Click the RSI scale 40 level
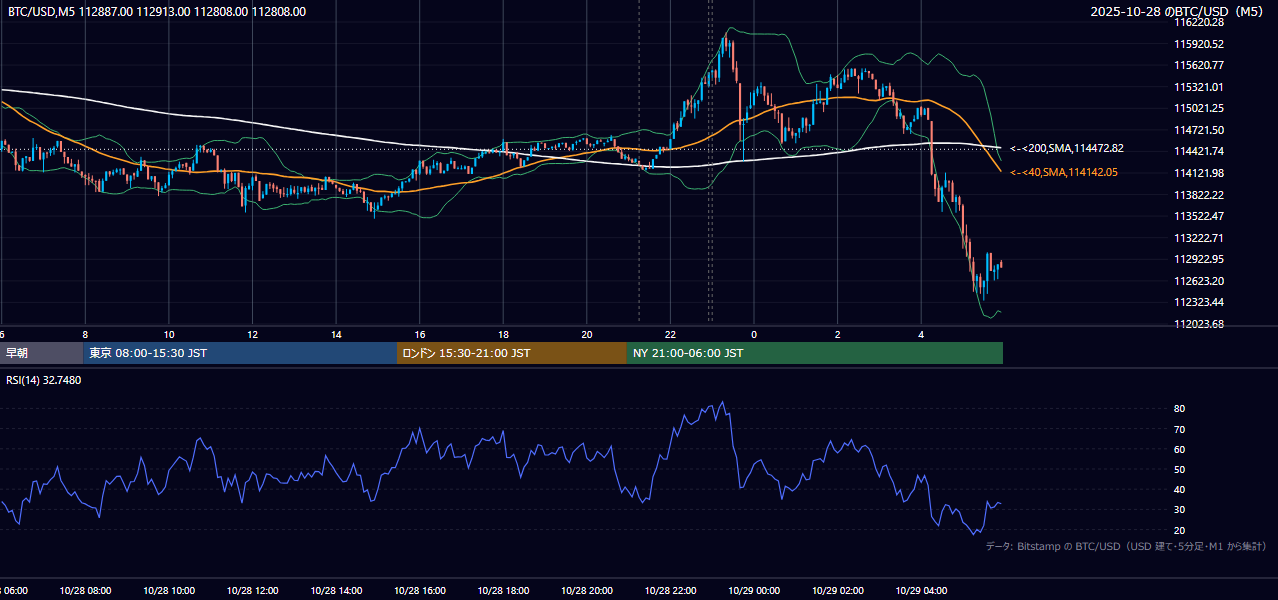 (x=1179, y=489)
